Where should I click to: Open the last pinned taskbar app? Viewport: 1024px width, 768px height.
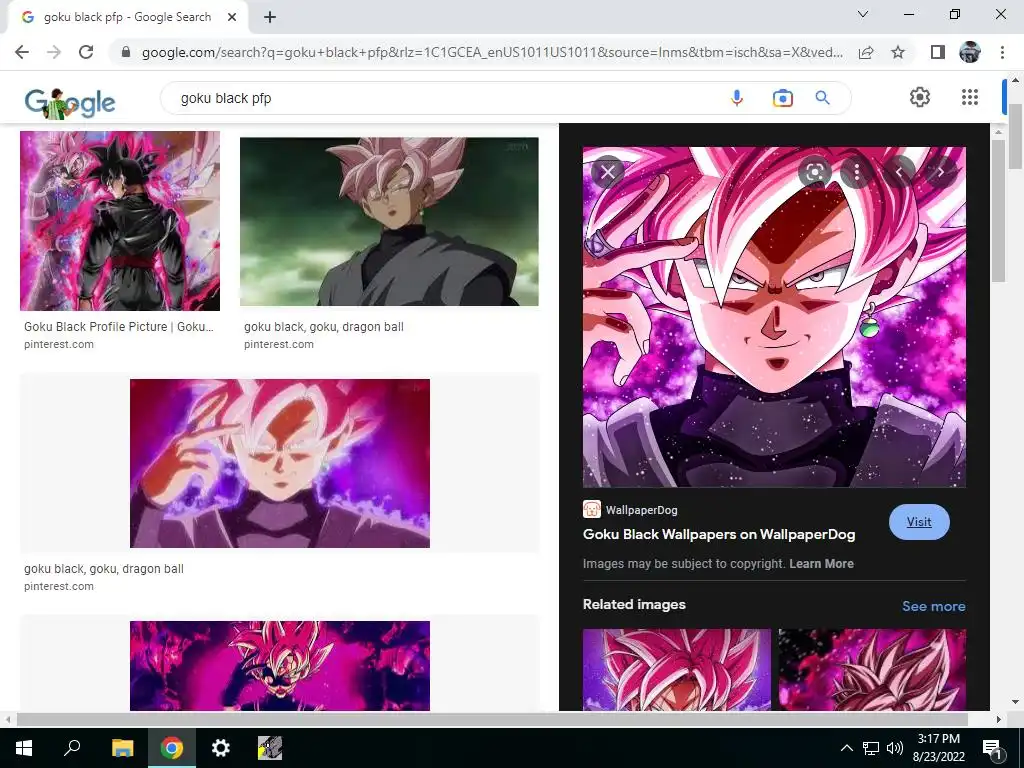pos(270,748)
